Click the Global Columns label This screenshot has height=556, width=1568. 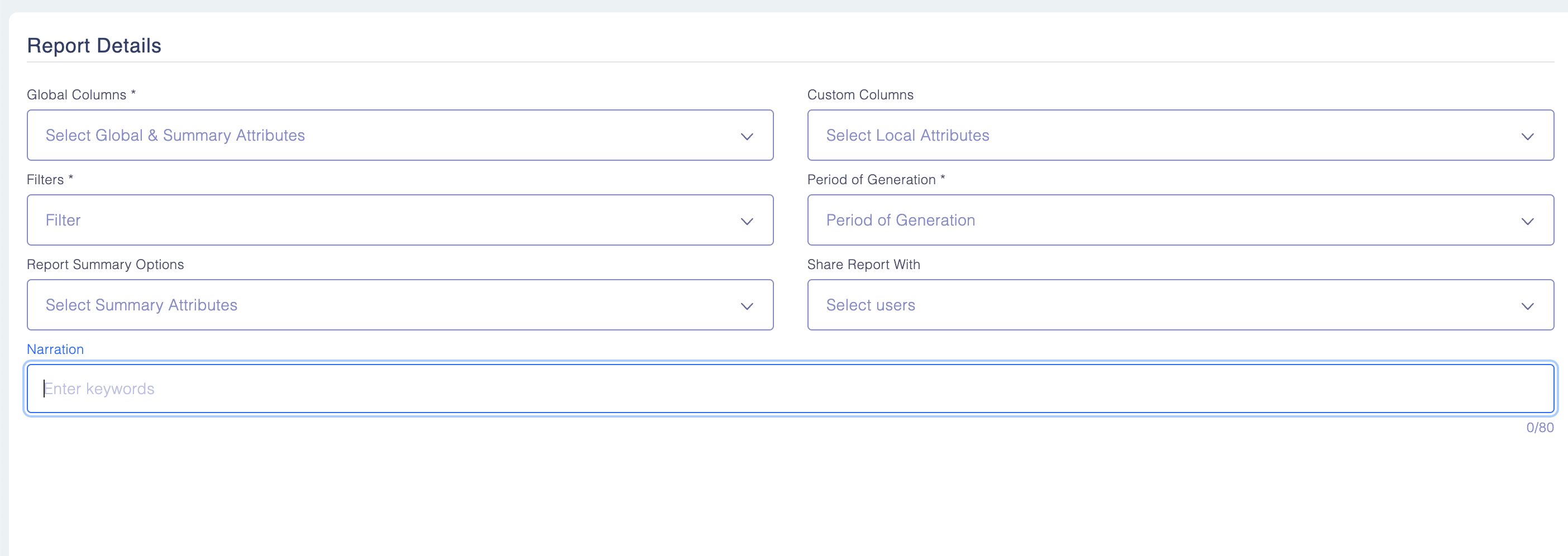[x=77, y=95]
